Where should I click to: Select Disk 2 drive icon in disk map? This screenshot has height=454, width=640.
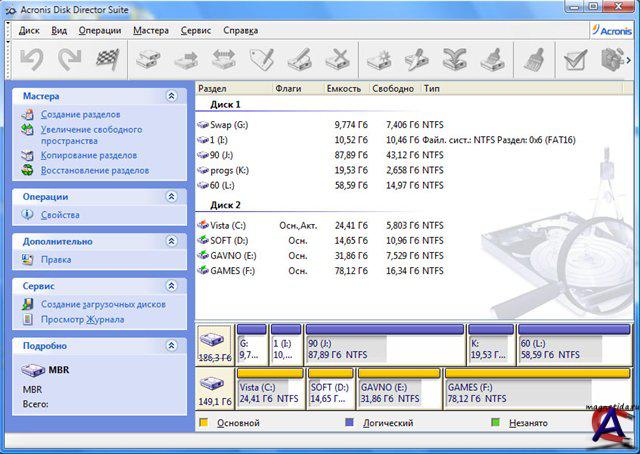(214, 385)
